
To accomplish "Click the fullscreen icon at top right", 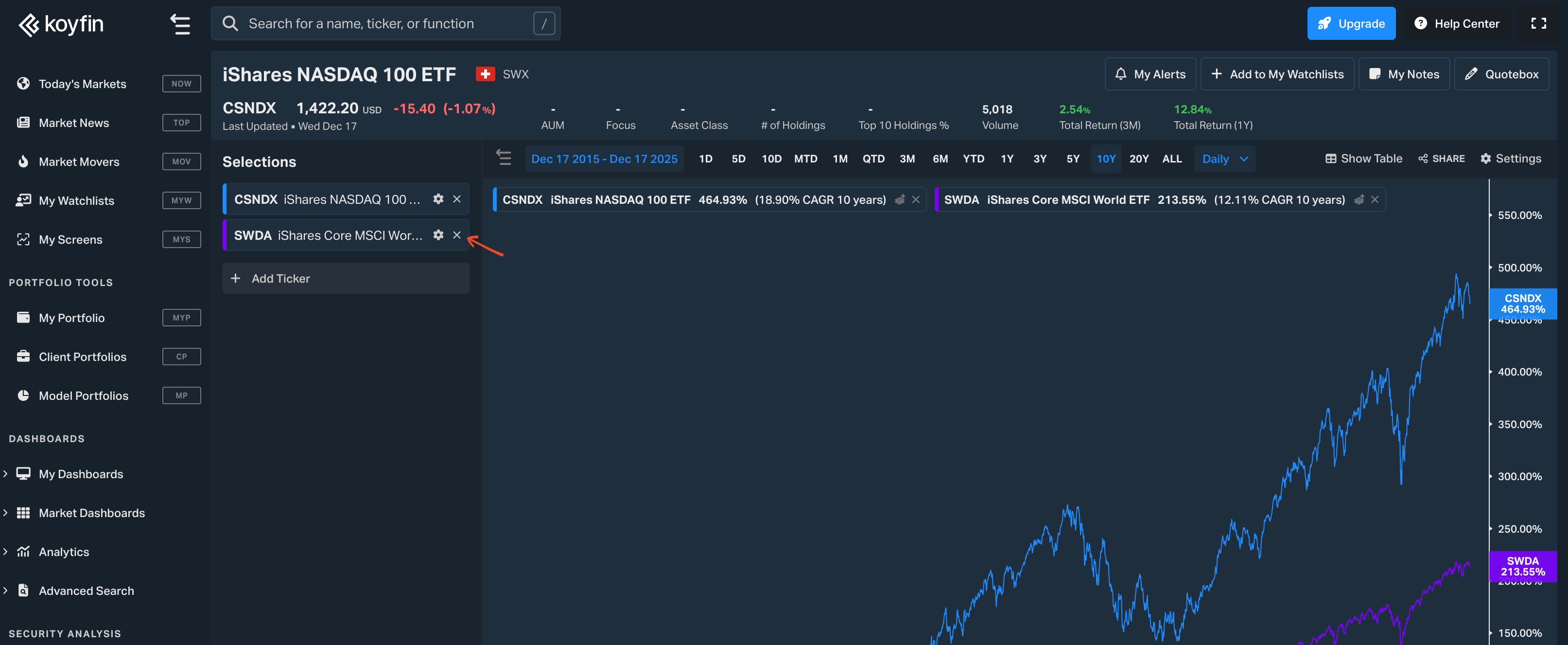I will [1538, 24].
